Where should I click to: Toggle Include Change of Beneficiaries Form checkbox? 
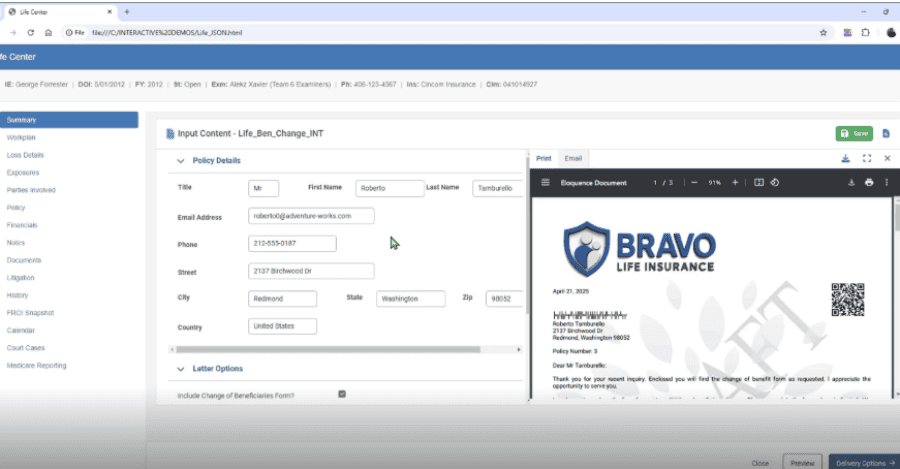(x=342, y=394)
